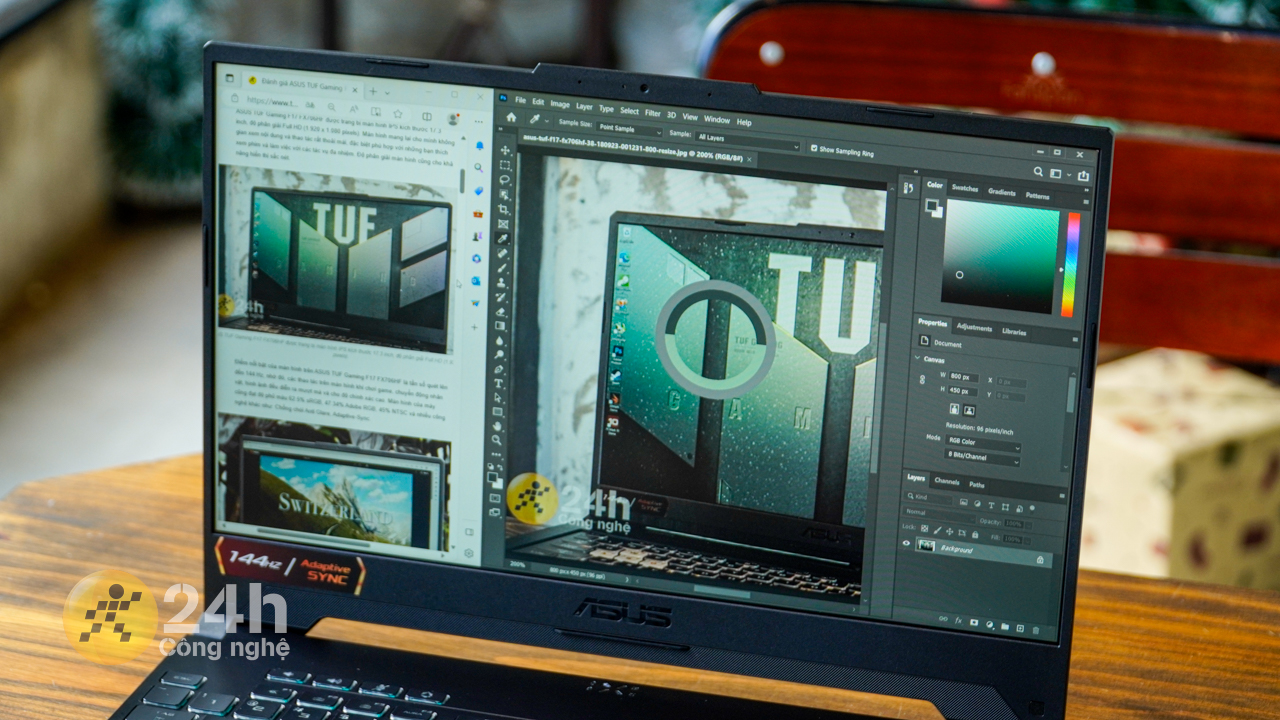1280x720 pixels.
Task: Open the Sample Size dropdown
Action: pos(630,129)
